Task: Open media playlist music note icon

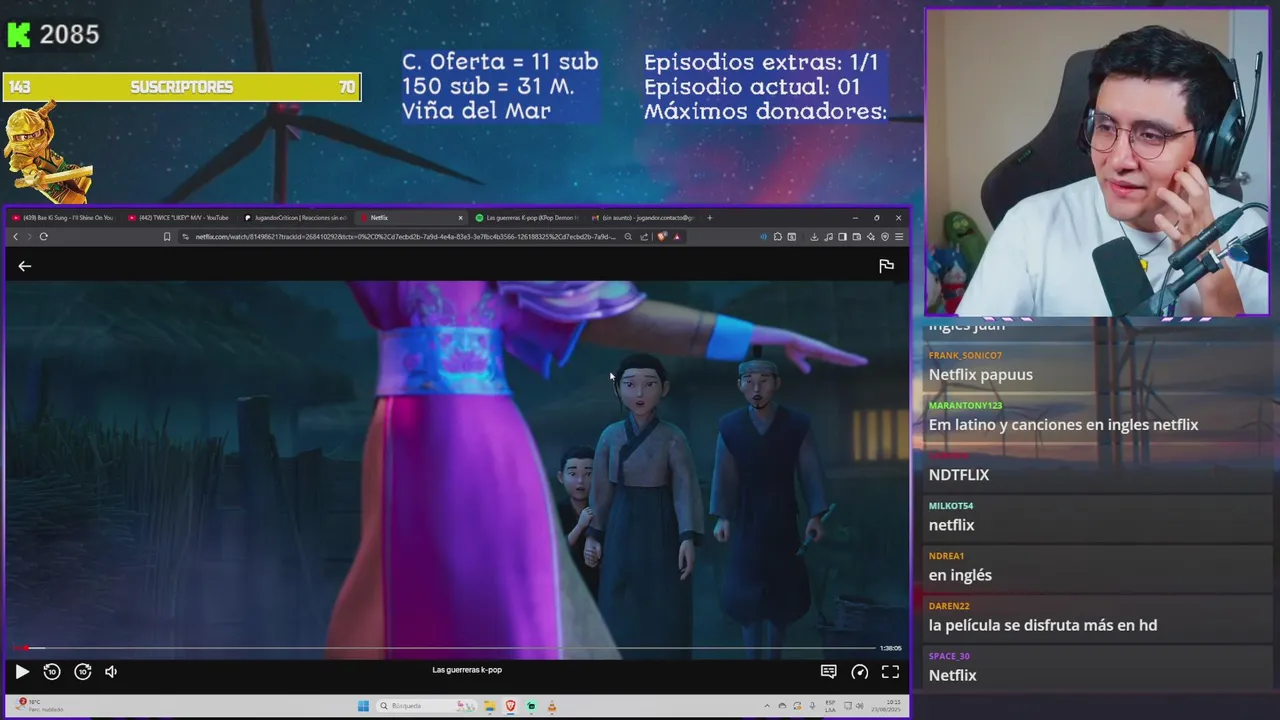Action: click(828, 237)
